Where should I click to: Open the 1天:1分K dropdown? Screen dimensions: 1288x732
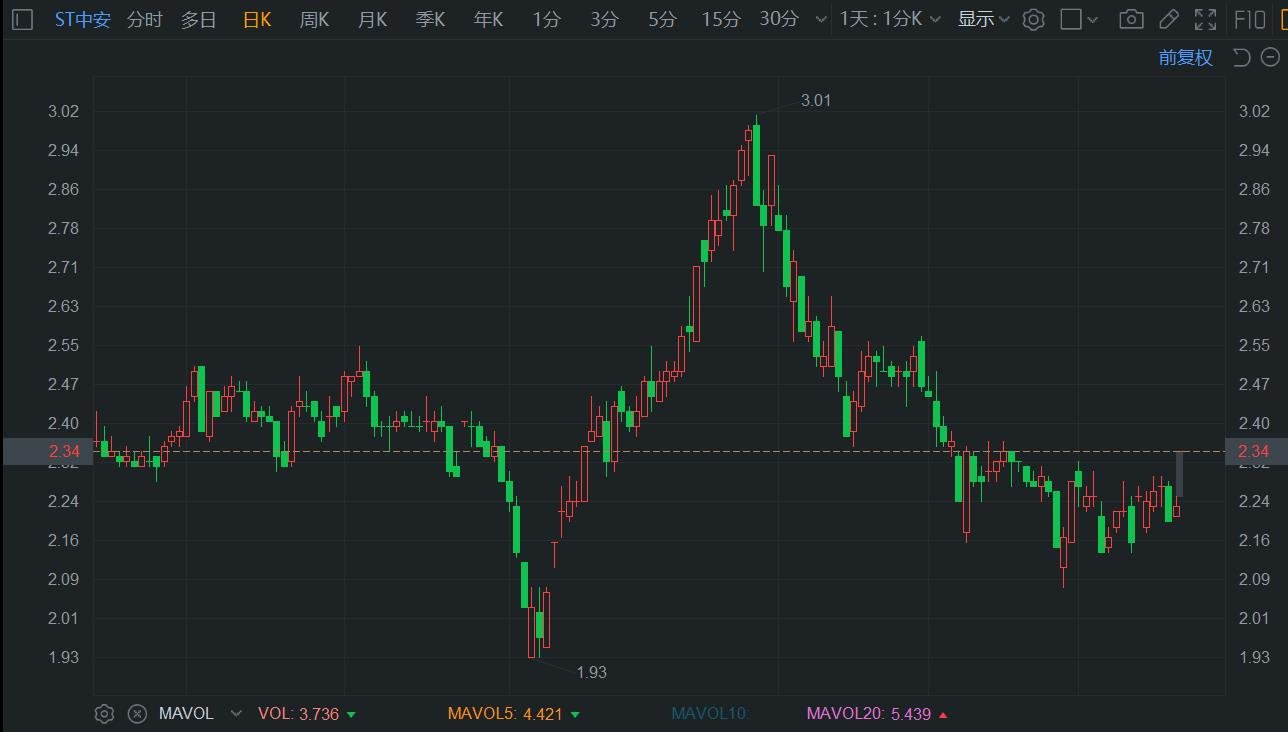pos(890,19)
